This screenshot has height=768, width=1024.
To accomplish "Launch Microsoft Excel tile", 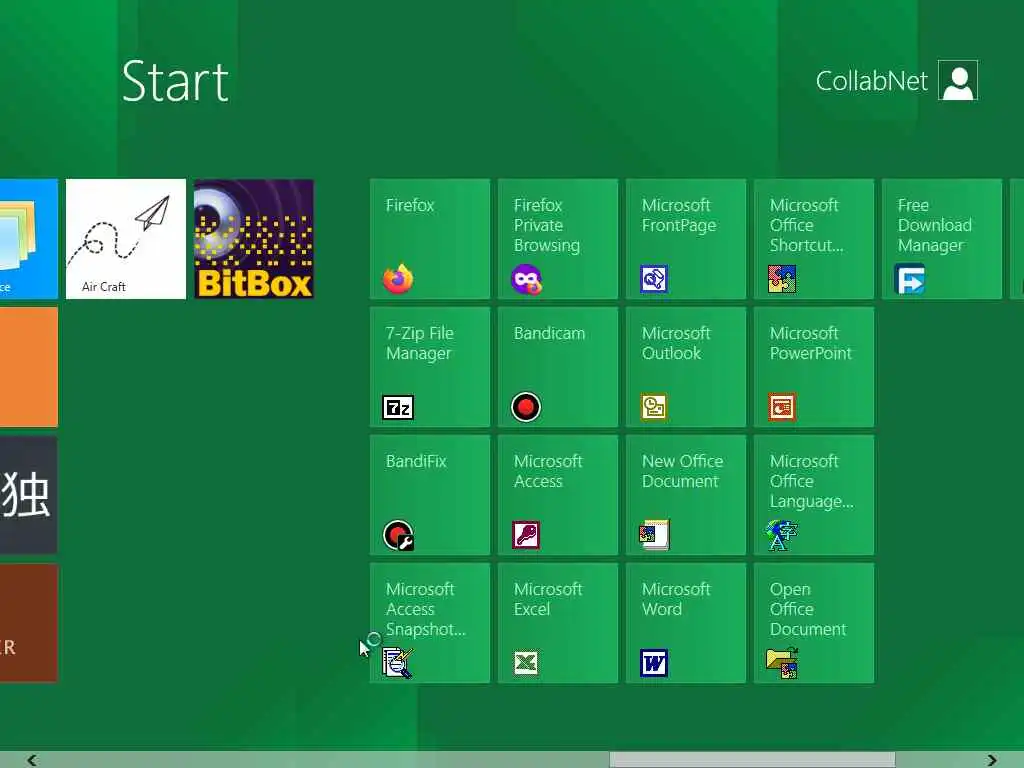I will tap(558, 623).
